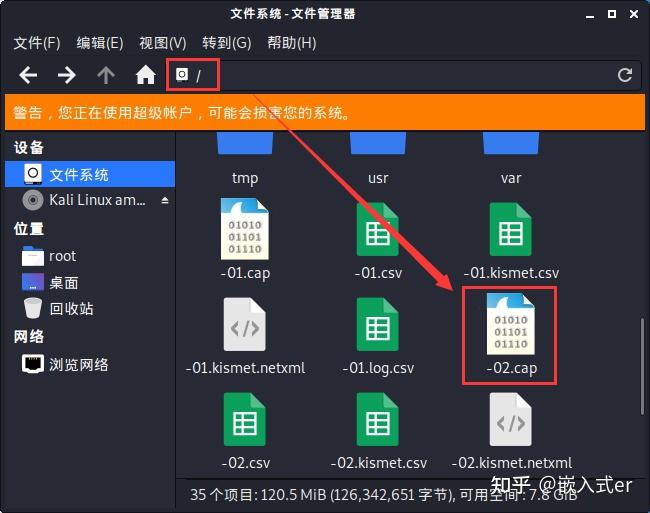
Task: Open the 浏览网络 network icon
Action: [x=32, y=364]
